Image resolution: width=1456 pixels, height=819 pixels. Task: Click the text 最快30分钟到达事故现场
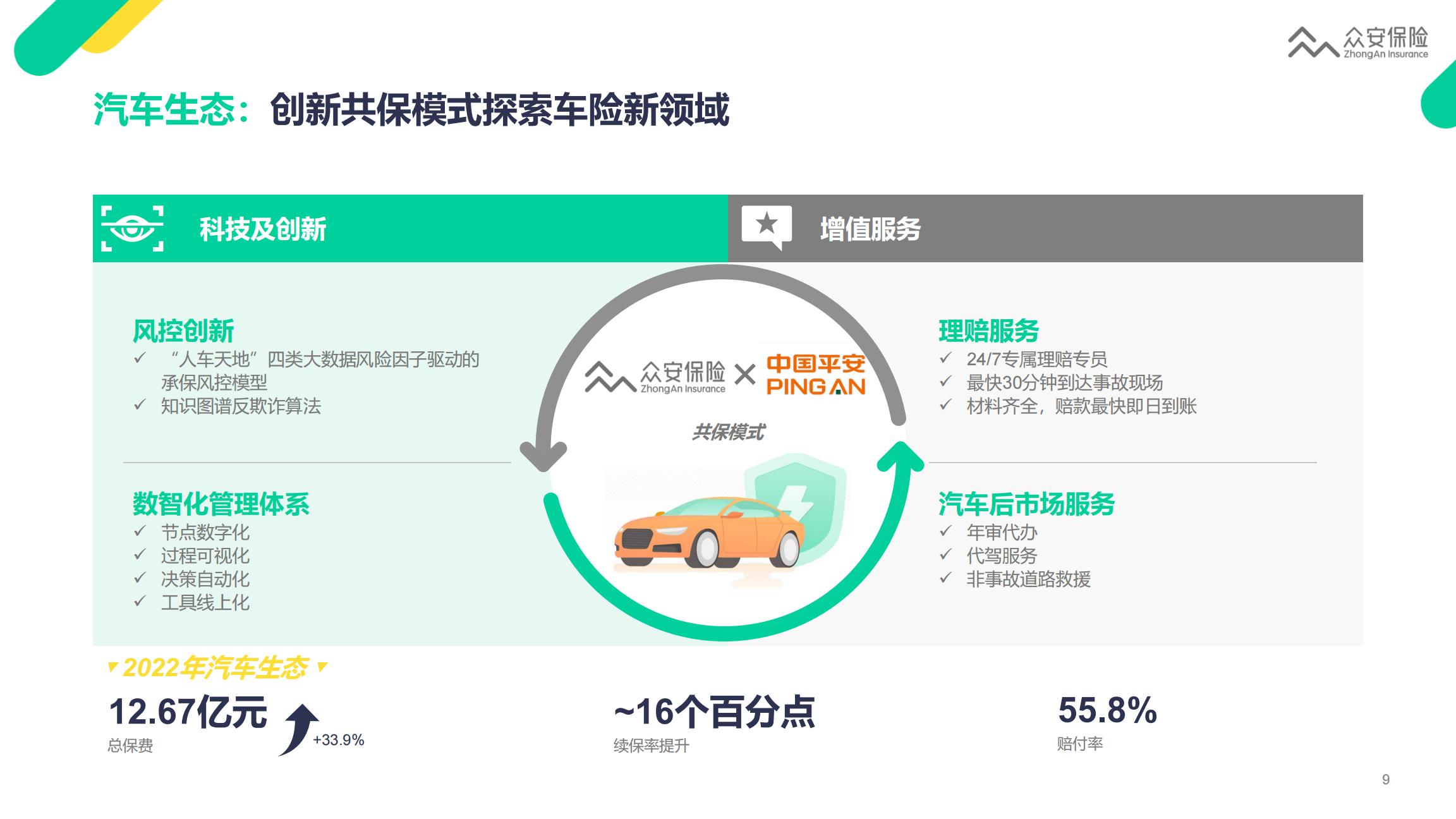(1065, 382)
